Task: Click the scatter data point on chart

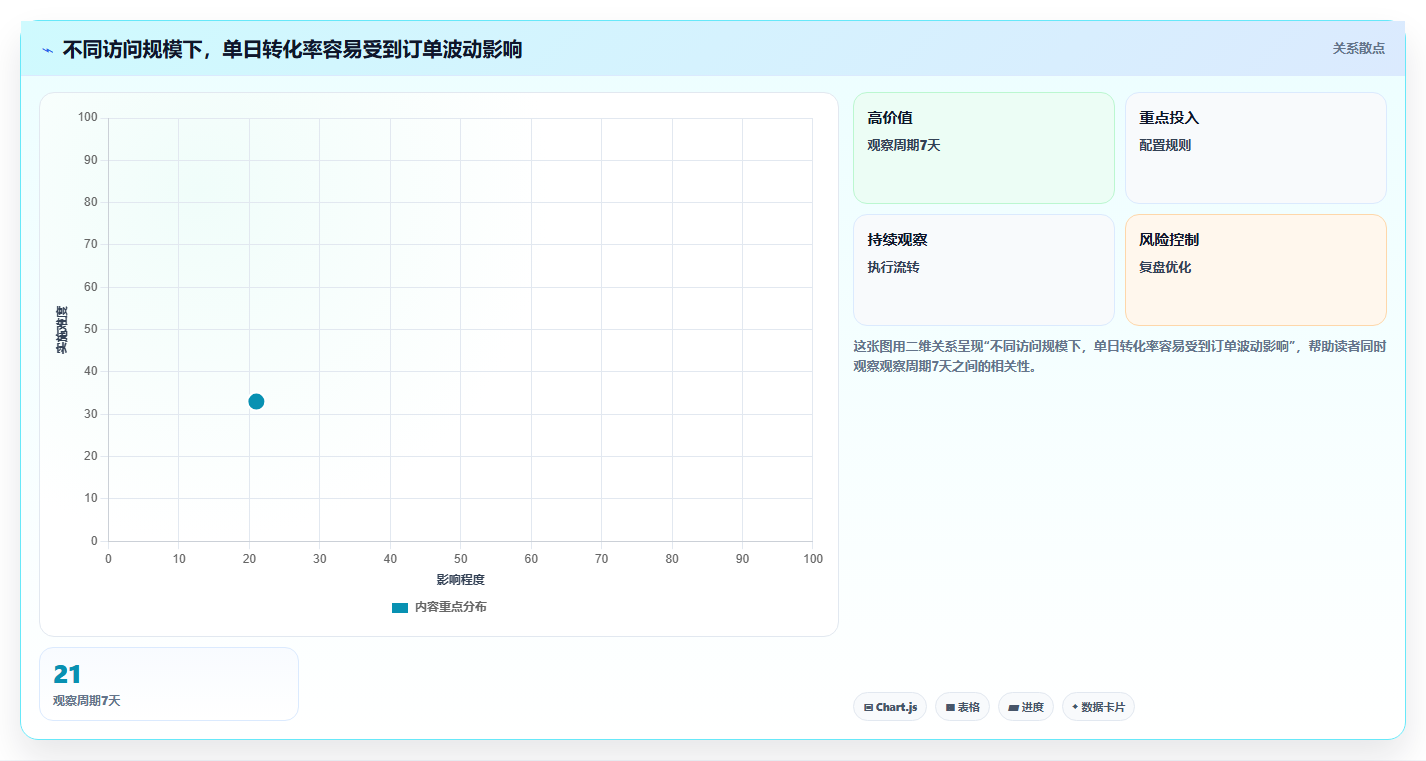Action: [256, 401]
